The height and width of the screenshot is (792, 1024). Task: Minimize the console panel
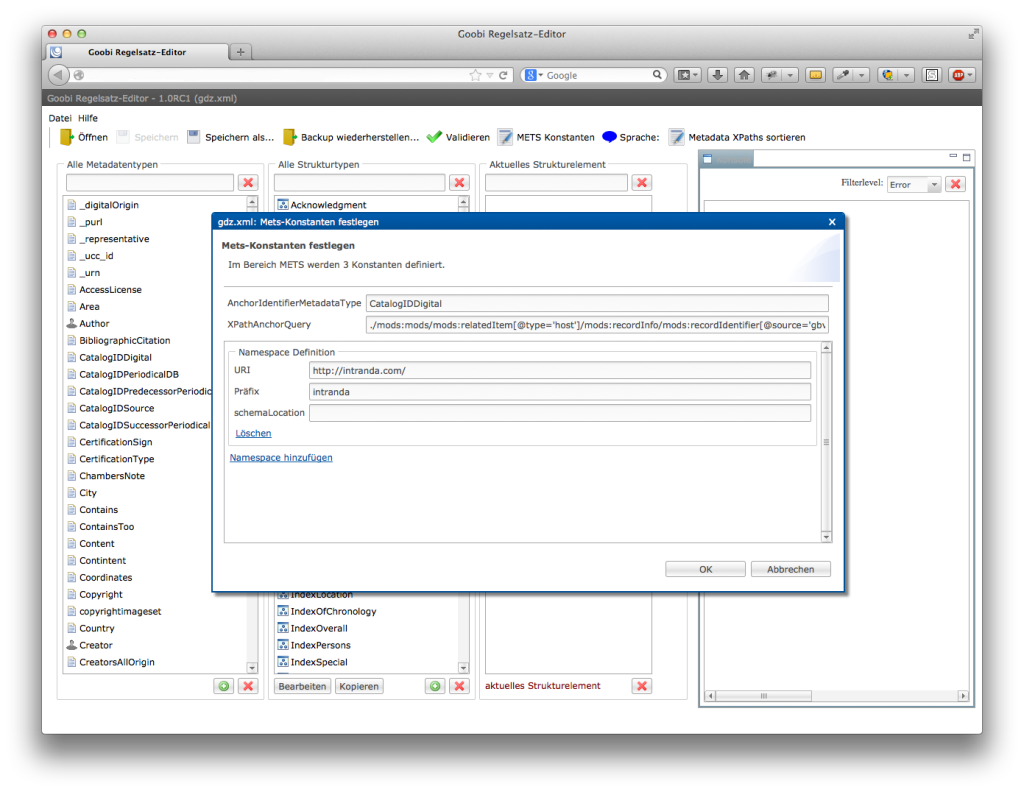click(953, 157)
